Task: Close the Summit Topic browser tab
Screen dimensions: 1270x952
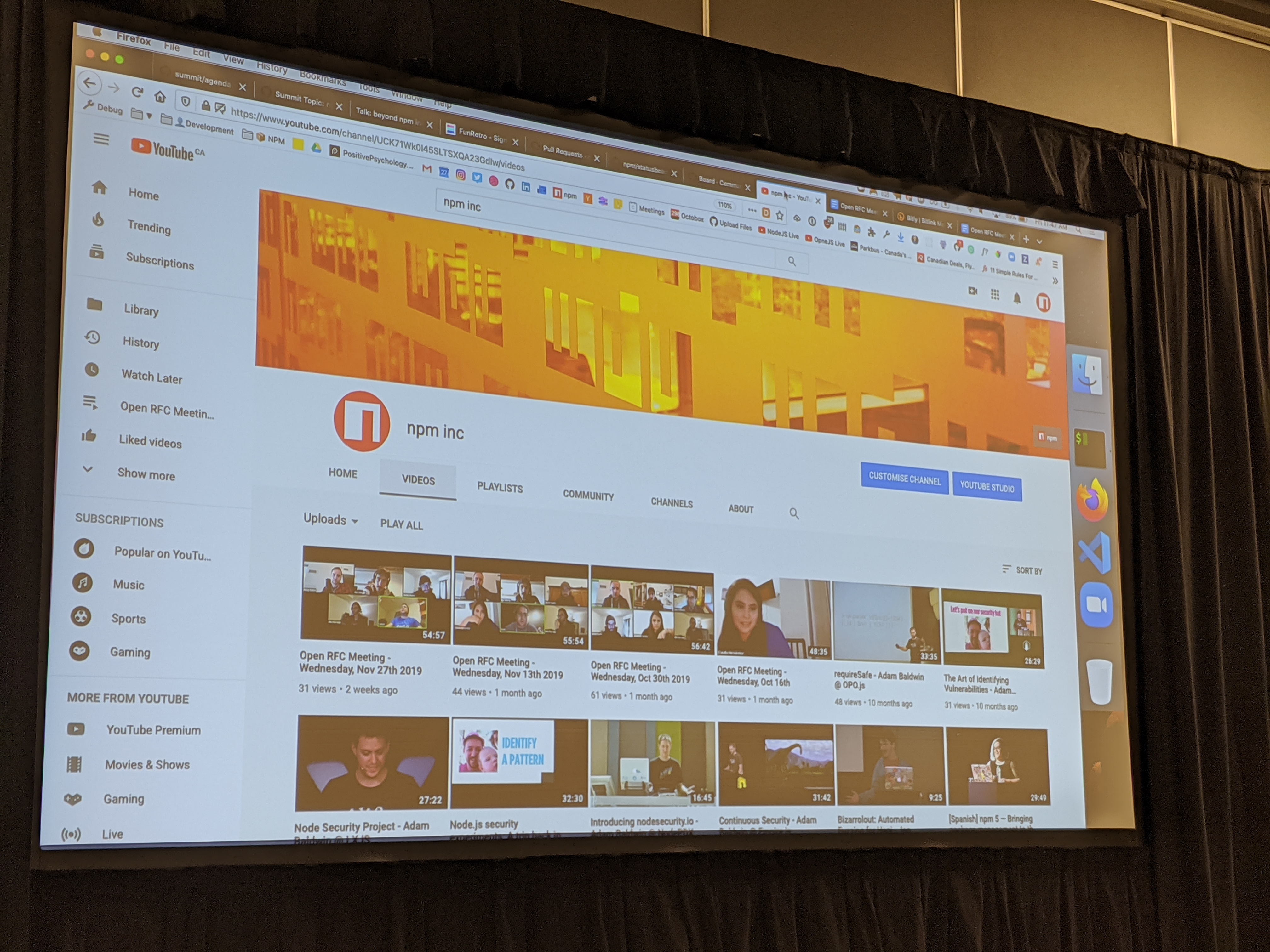Action: (x=339, y=107)
